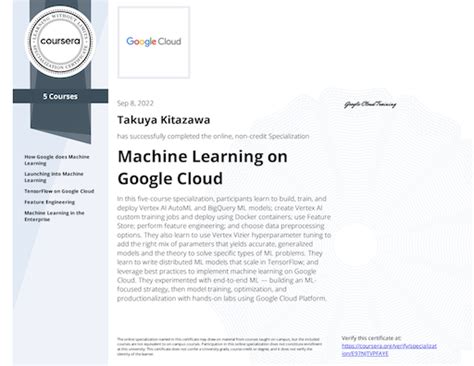The height and width of the screenshot is (366, 474).
Task: Click the Google Cloud Training signature
Action: pos(370,104)
